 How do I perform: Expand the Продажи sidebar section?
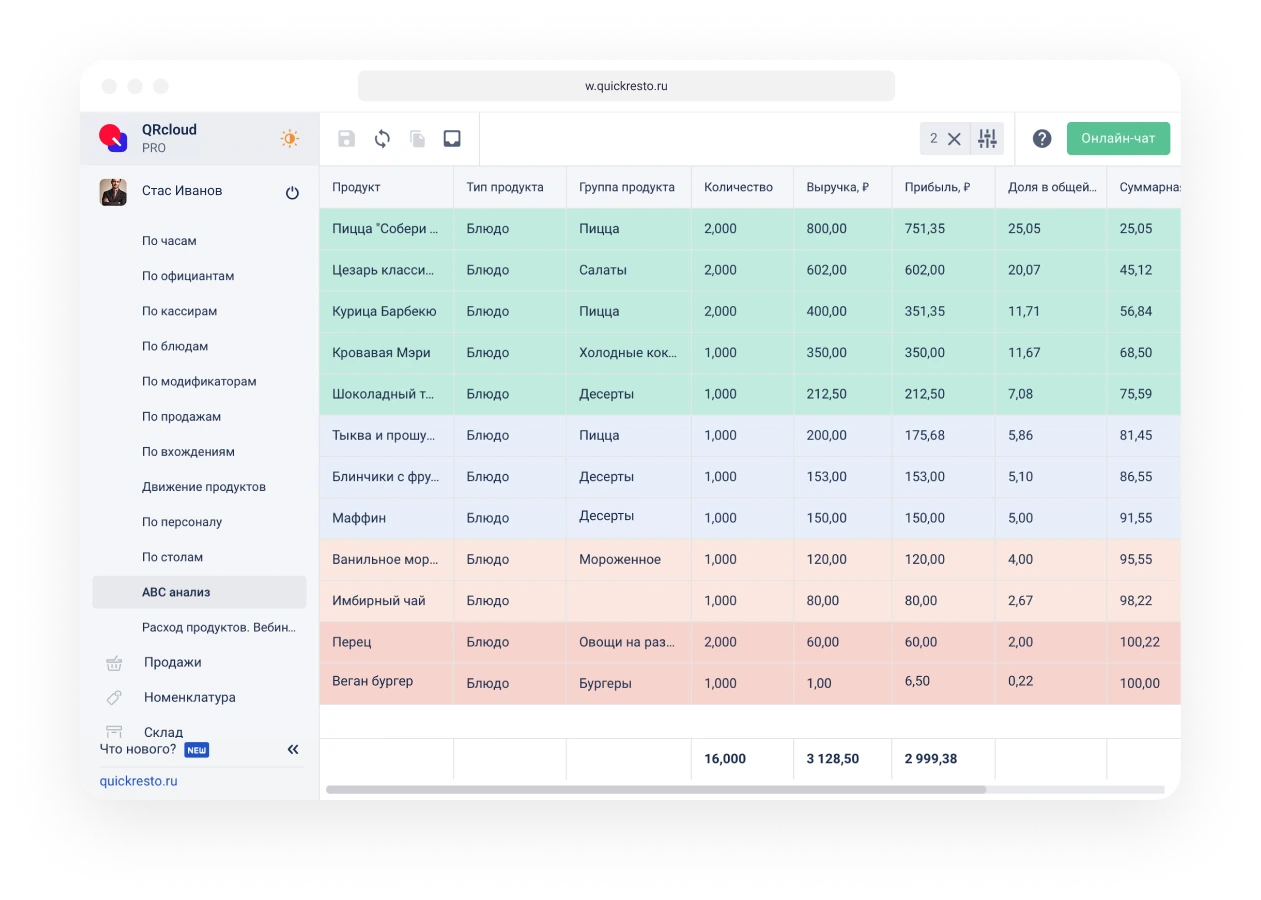[x=172, y=662]
